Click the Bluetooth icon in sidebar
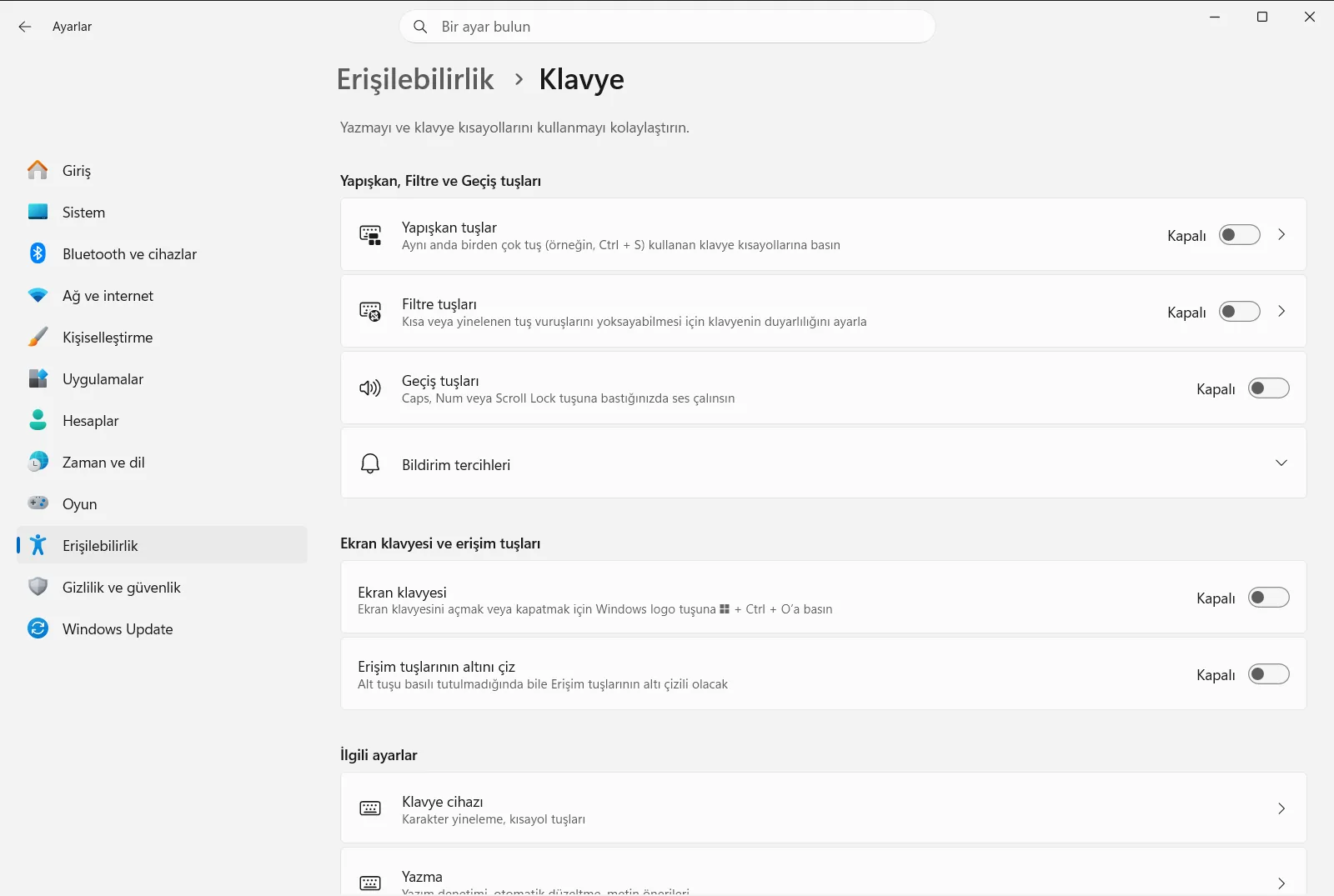Image resolution: width=1334 pixels, height=896 pixels. point(38,253)
